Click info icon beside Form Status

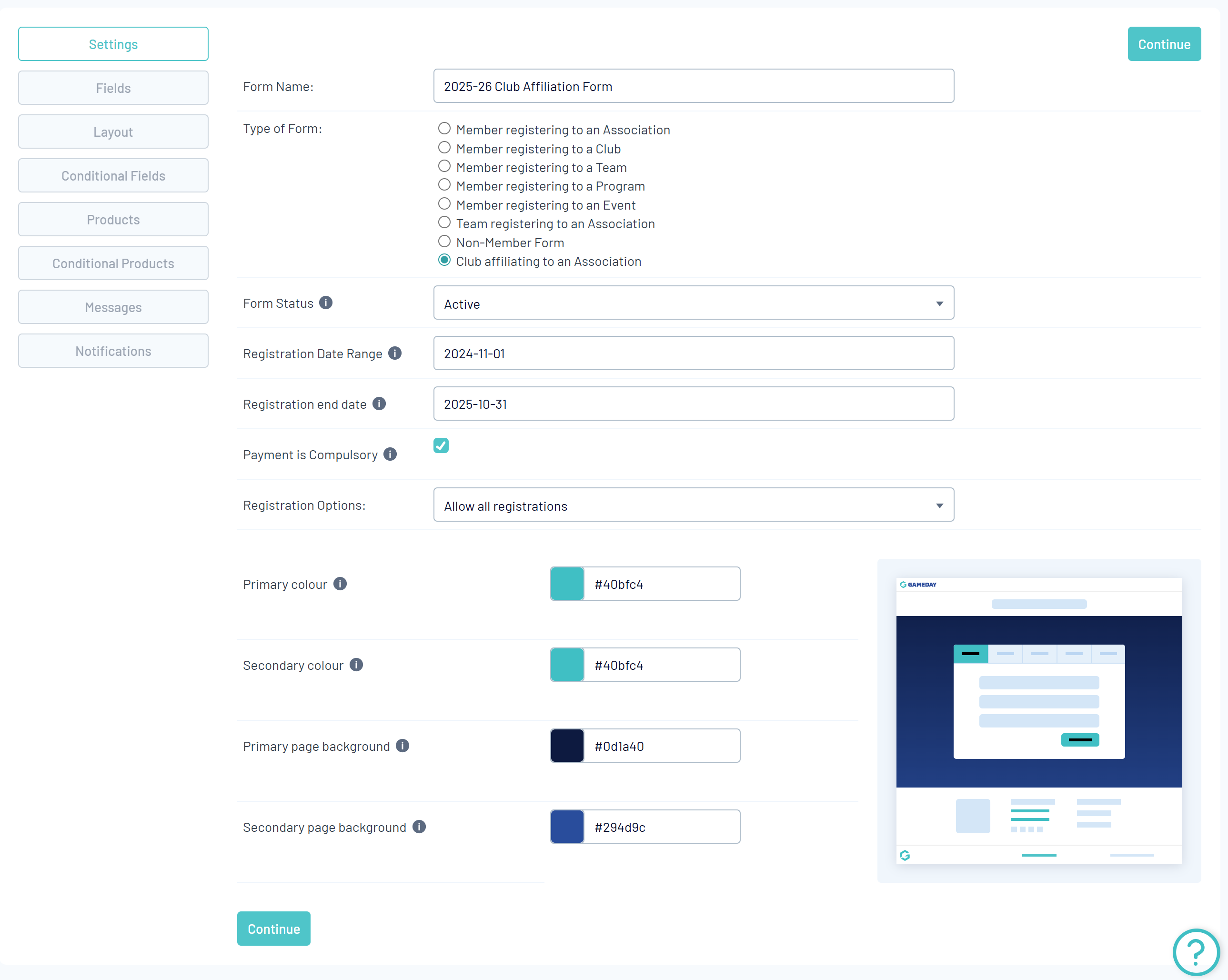326,303
